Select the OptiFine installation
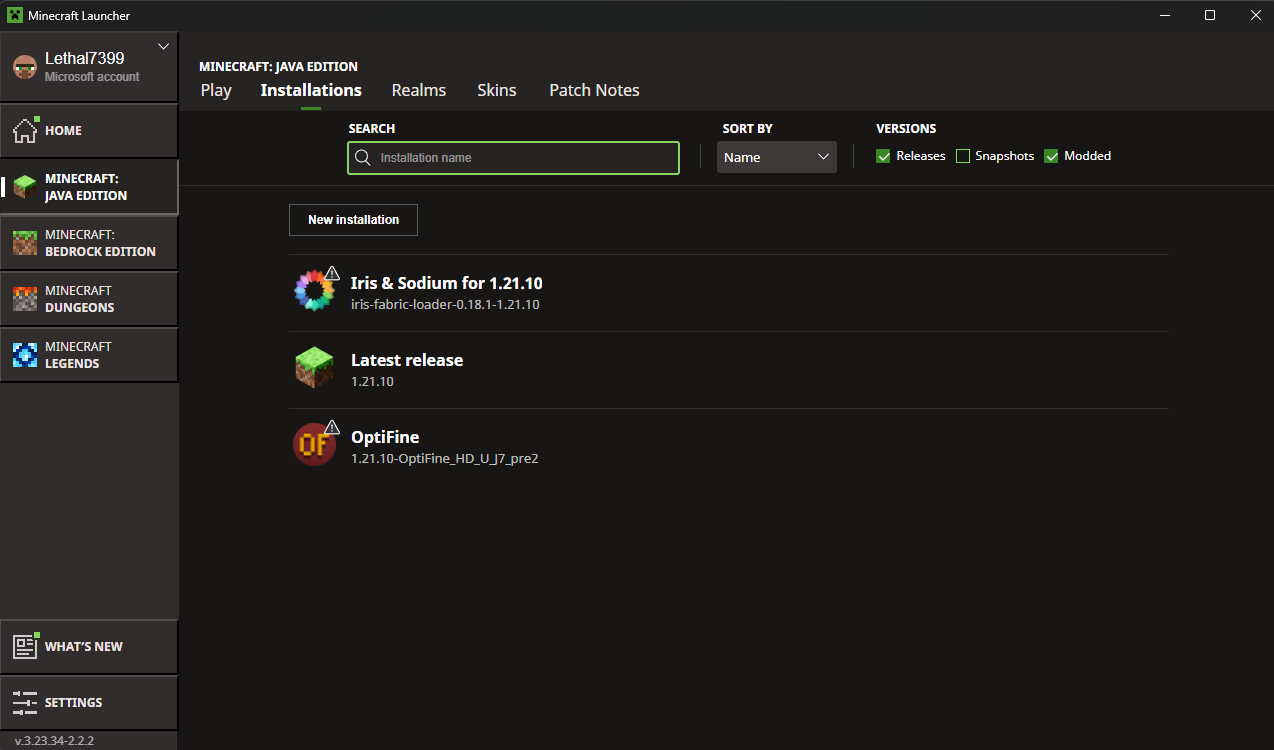Viewport: 1274px width, 750px height. (x=729, y=447)
